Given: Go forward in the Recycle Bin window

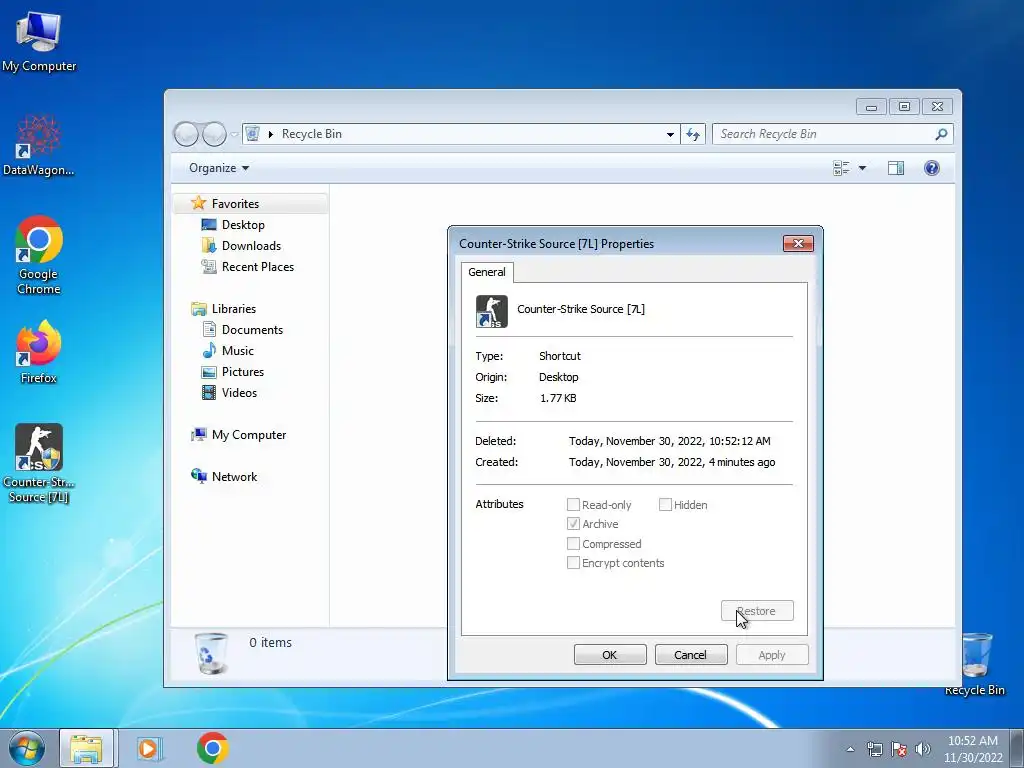Looking at the screenshot, I should 214,134.
